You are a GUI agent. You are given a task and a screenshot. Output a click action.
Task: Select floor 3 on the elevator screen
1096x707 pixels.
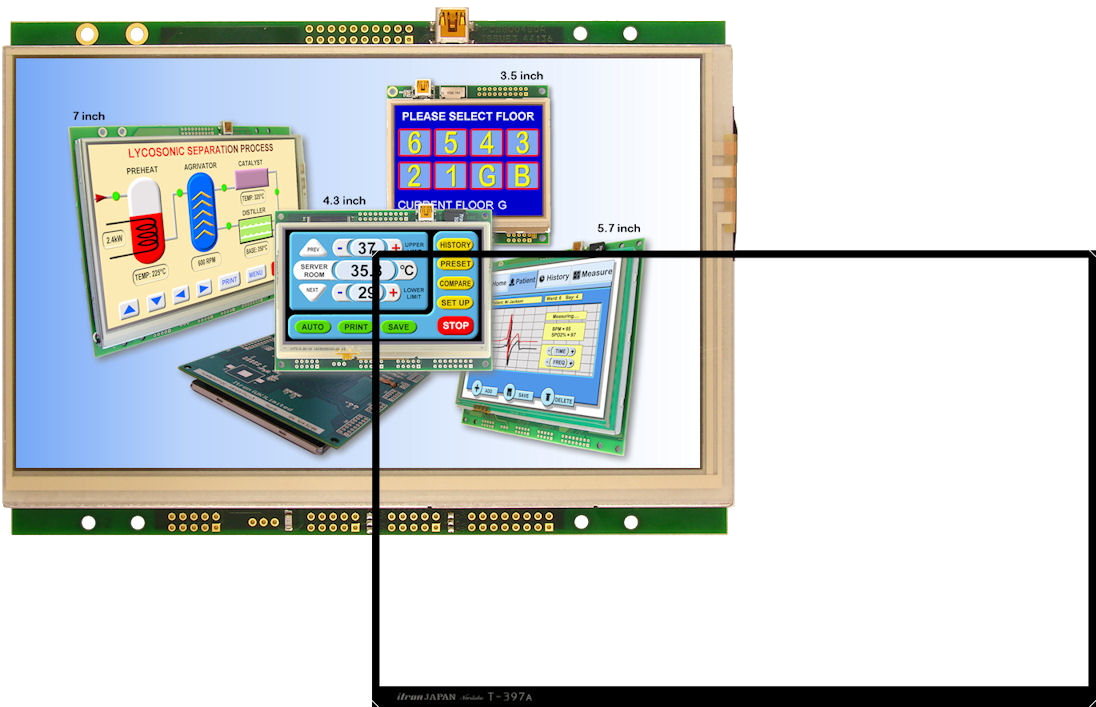(x=523, y=143)
